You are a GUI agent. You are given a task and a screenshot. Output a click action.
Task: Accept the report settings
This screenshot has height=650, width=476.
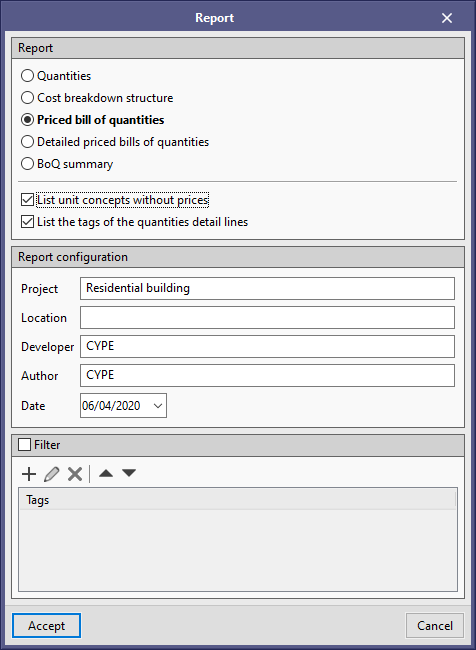[46, 626]
